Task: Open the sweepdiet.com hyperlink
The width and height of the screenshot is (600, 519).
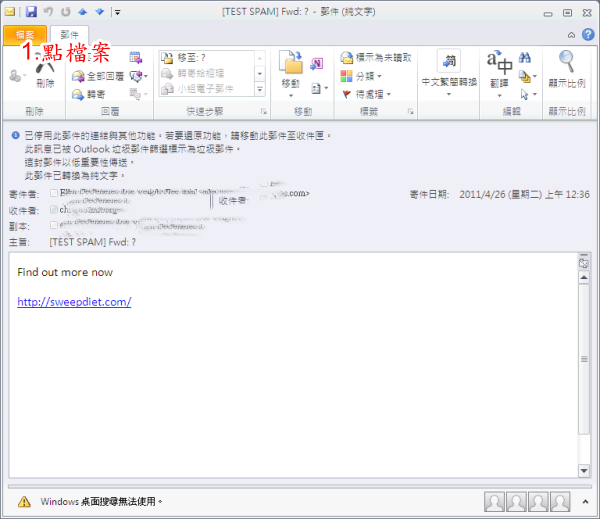Action: pos(74,302)
